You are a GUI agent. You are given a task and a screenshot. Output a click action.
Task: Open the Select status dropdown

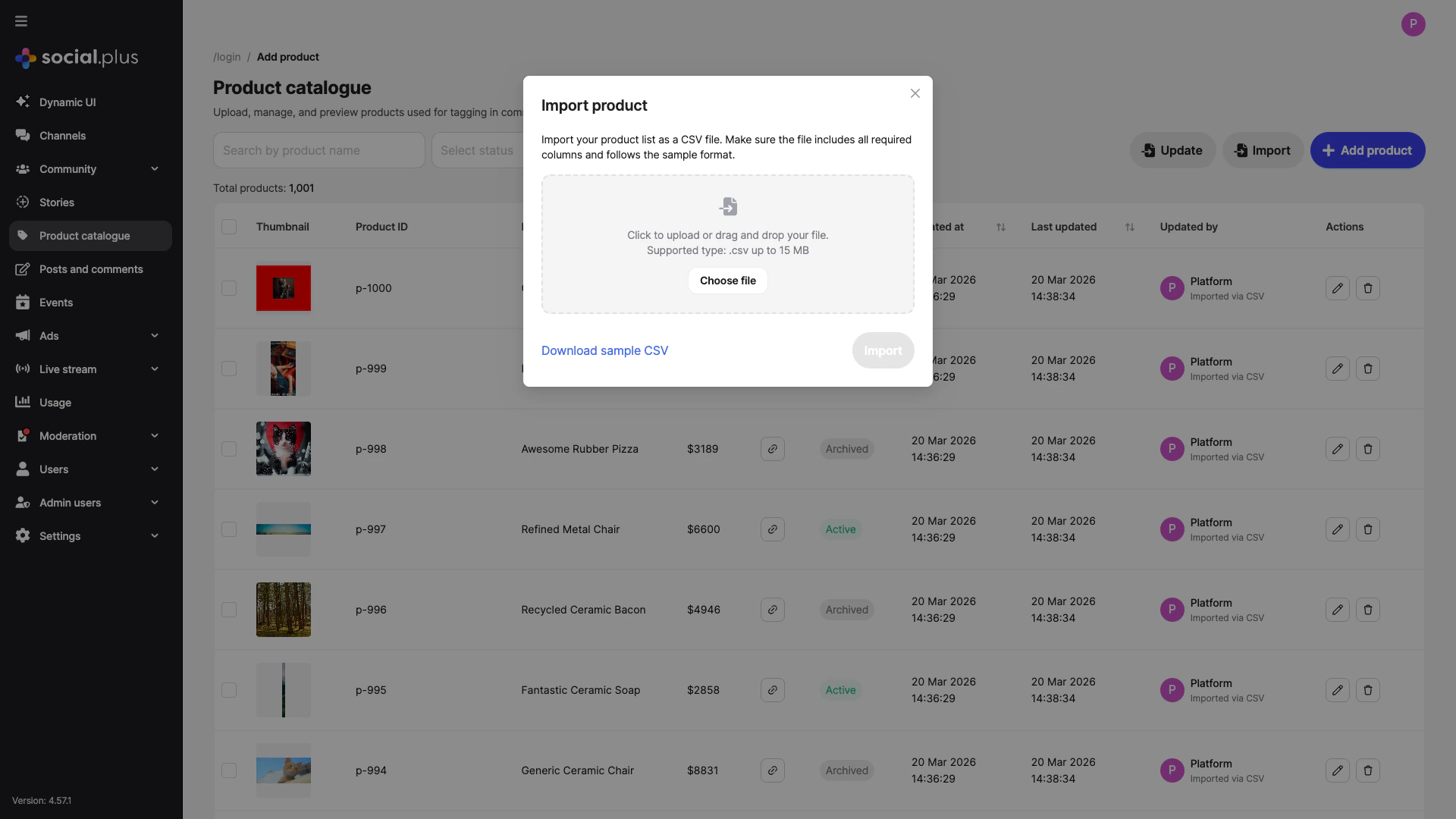[x=478, y=150]
